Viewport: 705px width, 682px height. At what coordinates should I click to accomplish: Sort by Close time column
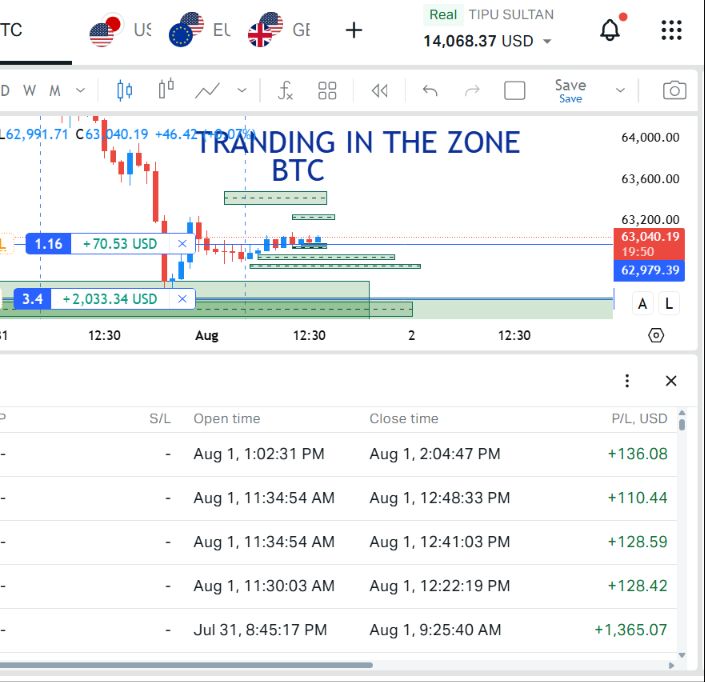(404, 419)
